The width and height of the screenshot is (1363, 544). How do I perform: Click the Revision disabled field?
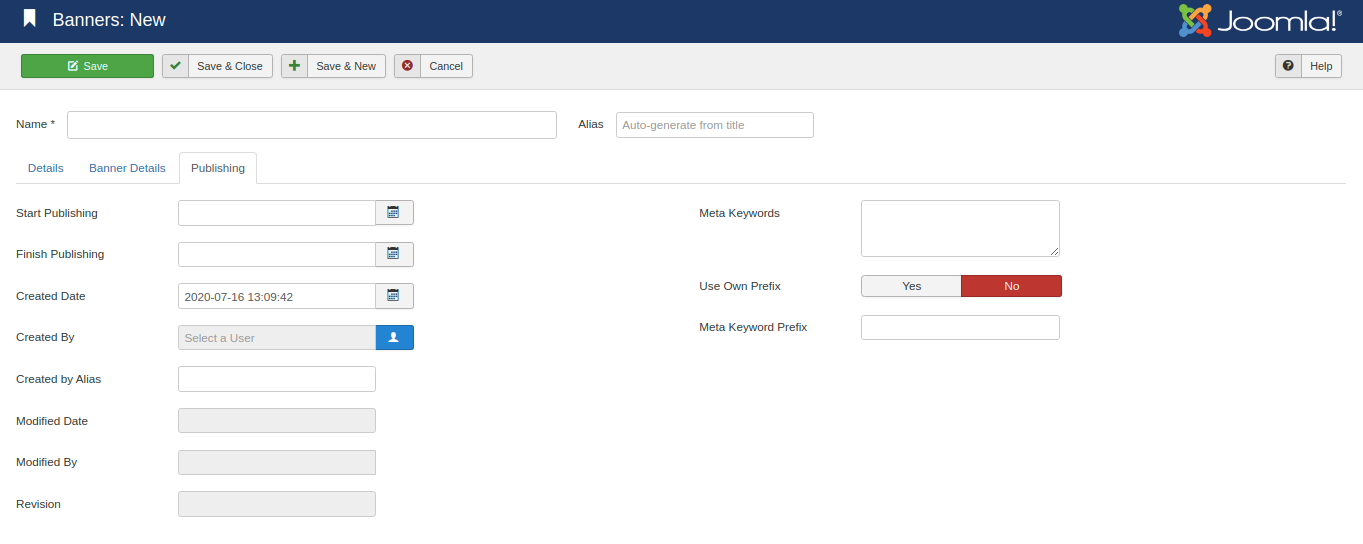277,504
